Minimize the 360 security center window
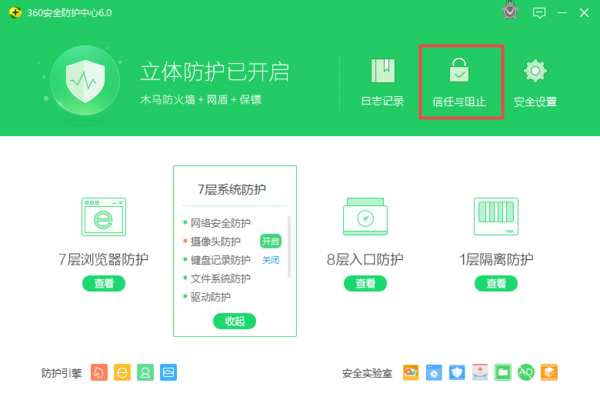600x400 pixels. [562, 13]
